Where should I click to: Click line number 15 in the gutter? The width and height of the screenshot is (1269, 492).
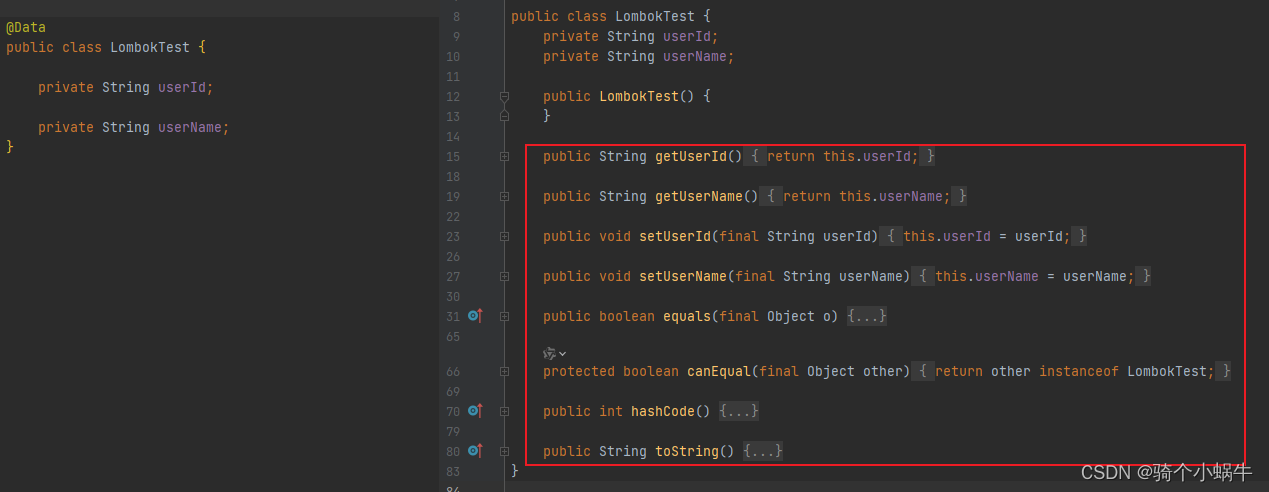[452, 157]
